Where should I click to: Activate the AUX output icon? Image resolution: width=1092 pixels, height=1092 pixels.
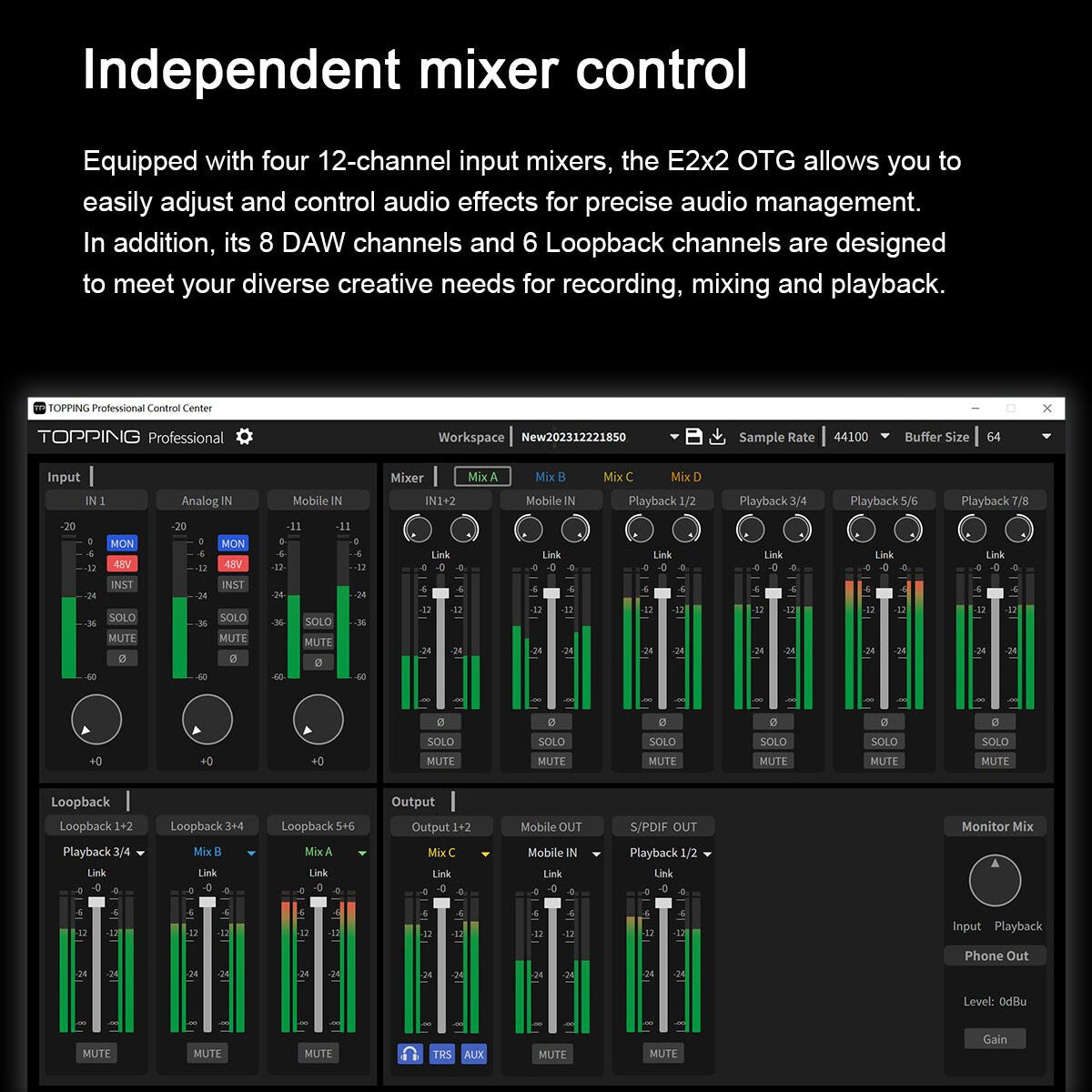(474, 1054)
